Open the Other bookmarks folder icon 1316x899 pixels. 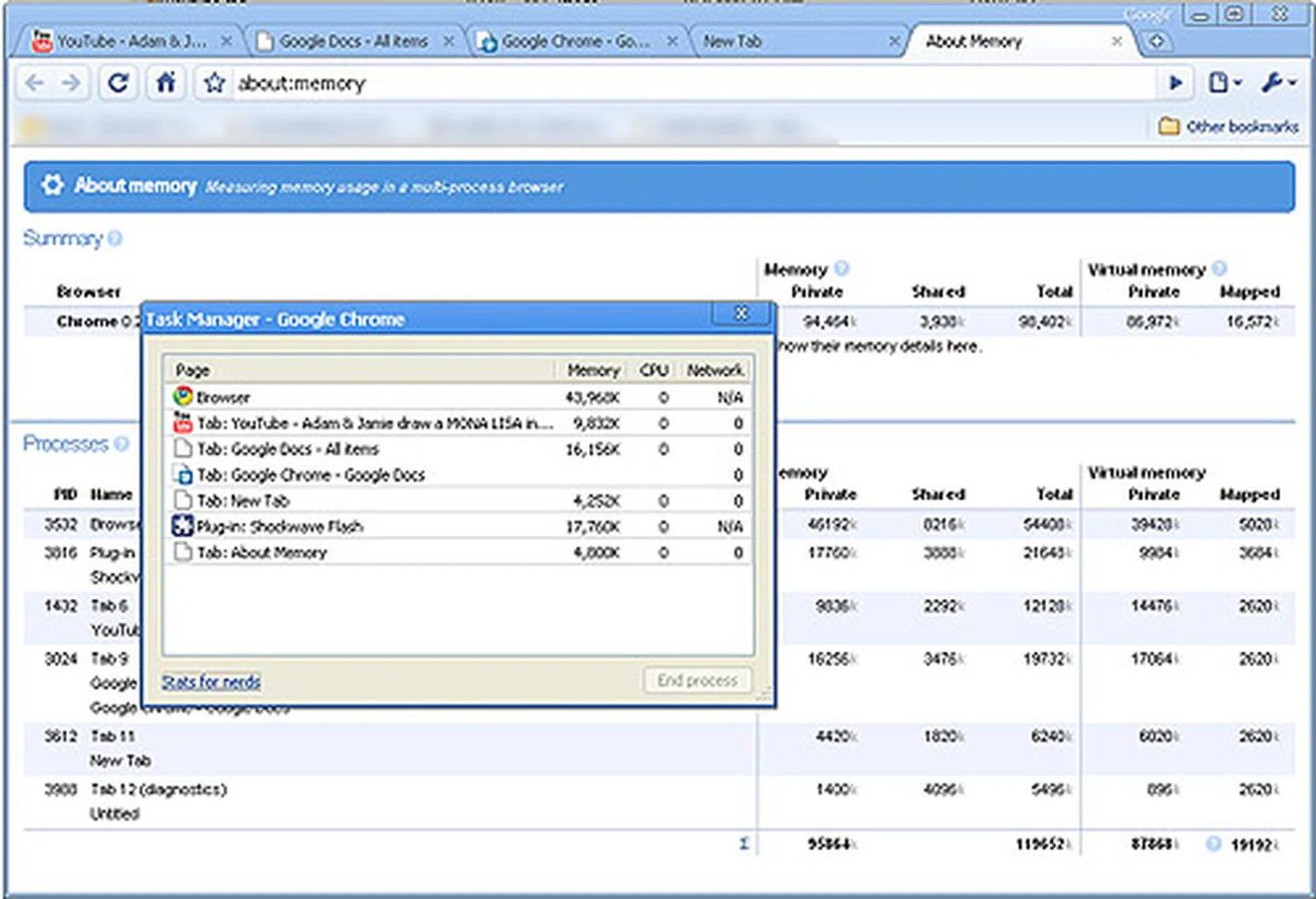[x=1169, y=126]
